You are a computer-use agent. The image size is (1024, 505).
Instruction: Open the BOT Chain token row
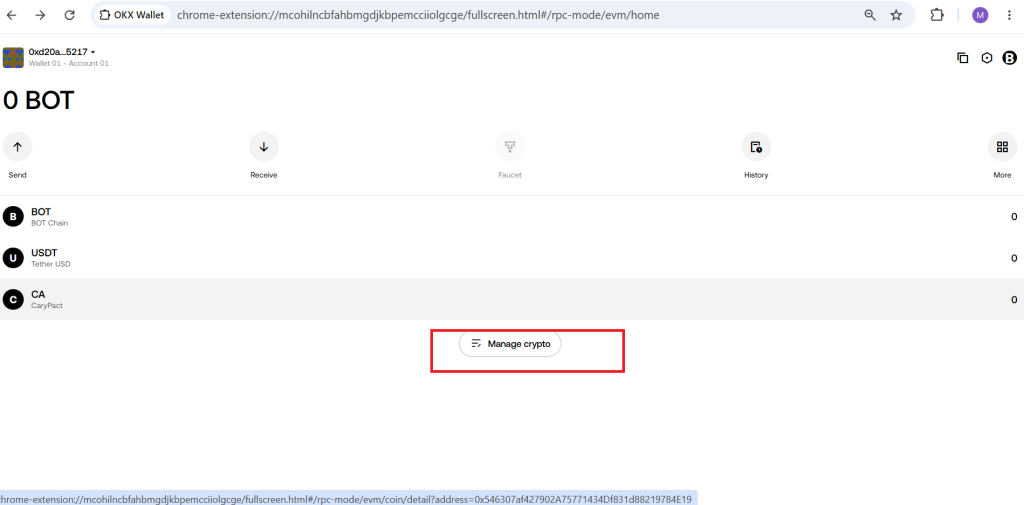pos(512,217)
